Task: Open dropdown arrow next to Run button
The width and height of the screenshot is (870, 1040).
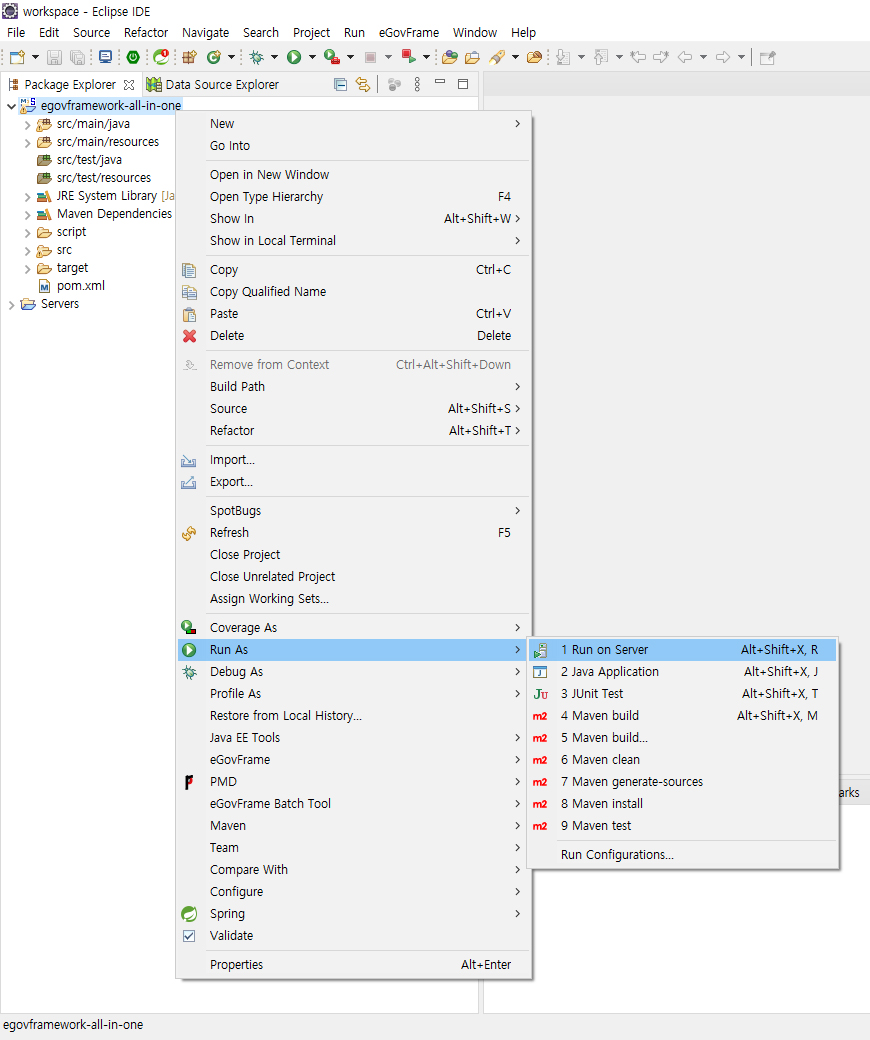Action: coord(312,58)
